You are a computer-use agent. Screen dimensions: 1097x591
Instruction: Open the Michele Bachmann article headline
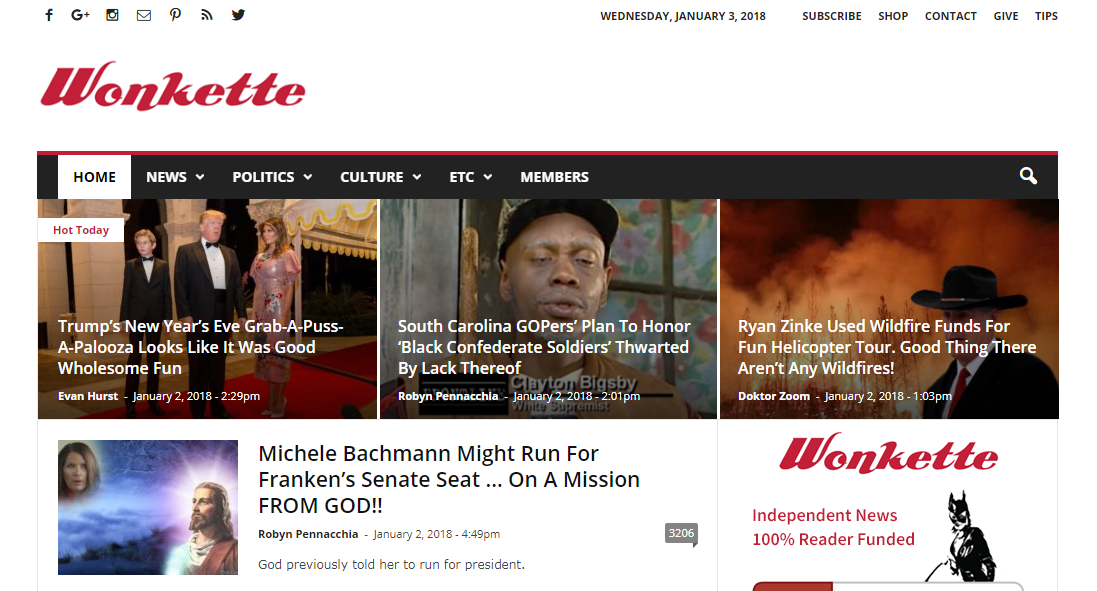pyautogui.click(x=448, y=479)
